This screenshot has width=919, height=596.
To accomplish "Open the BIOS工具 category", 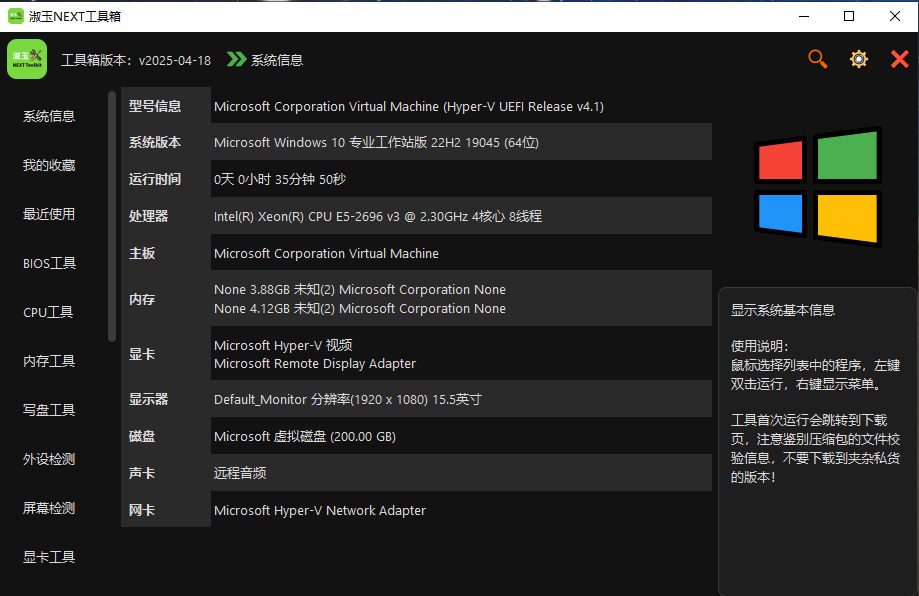I will (x=49, y=263).
